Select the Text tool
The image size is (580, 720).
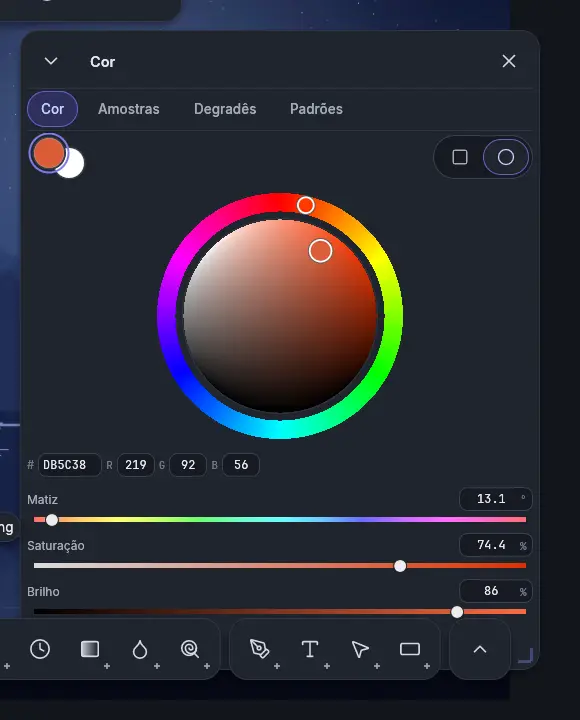click(310, 649)
